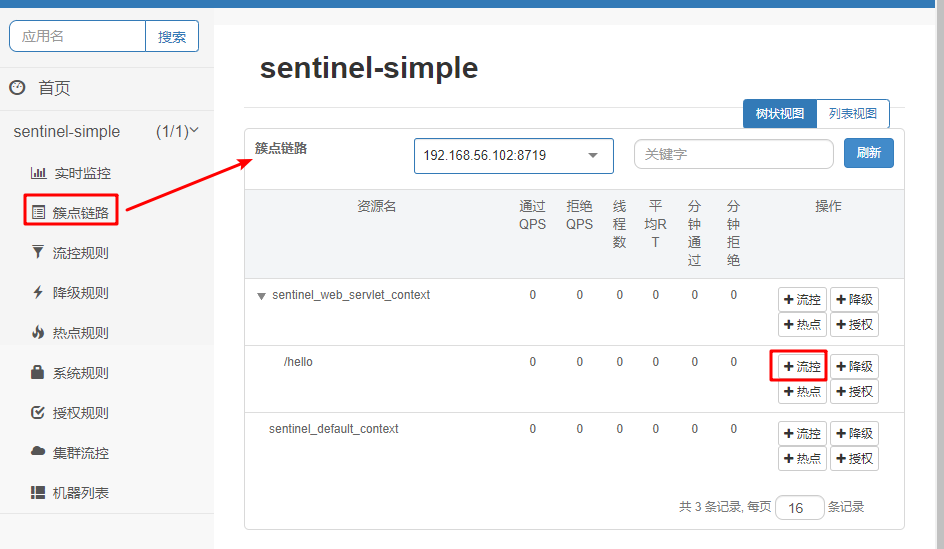Screen dimensions: 944x549
Task: Add 流控 rule for /hello
Action: 802,366
